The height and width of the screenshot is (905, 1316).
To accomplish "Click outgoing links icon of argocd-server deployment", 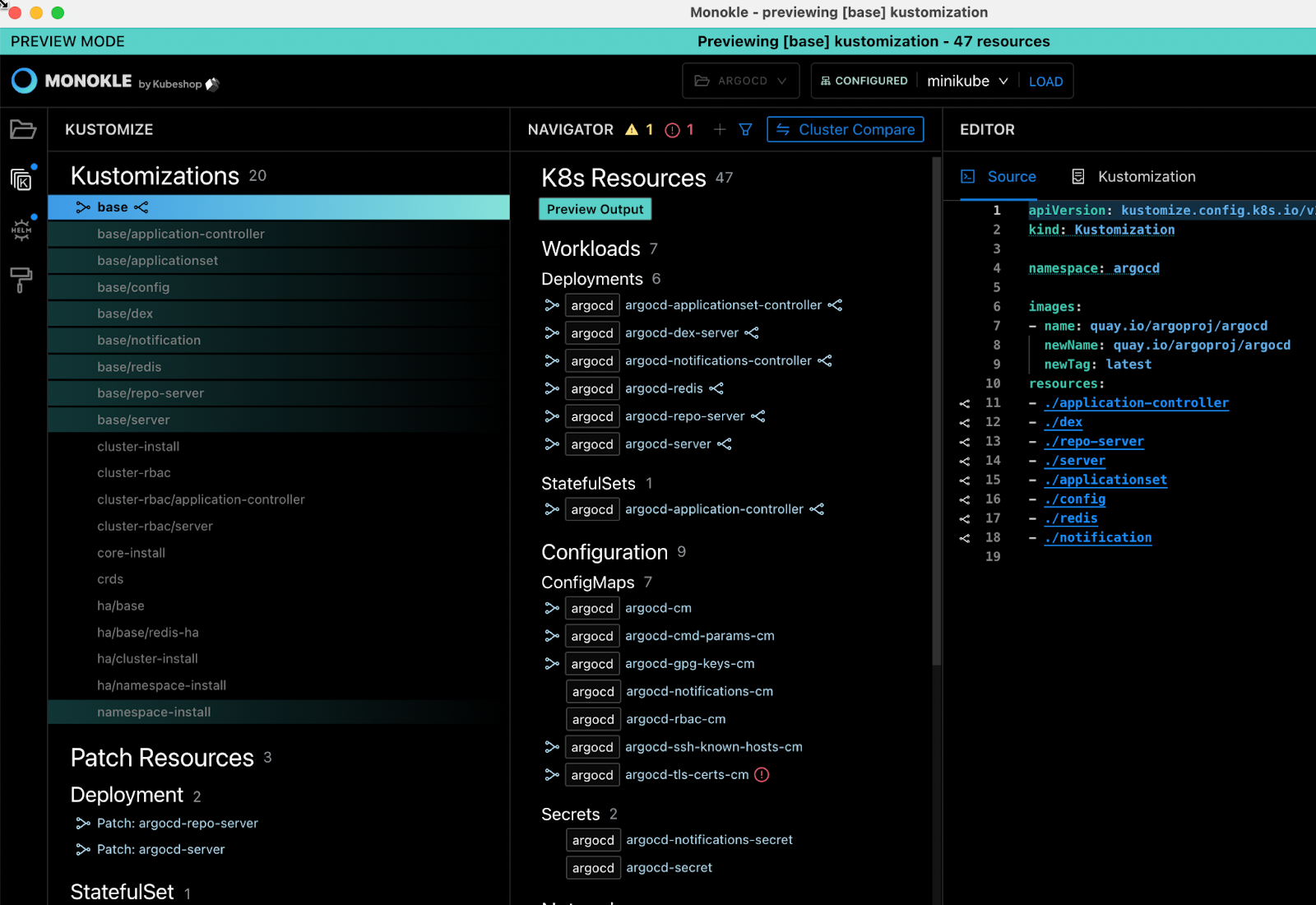I will (x=725, y=444).
